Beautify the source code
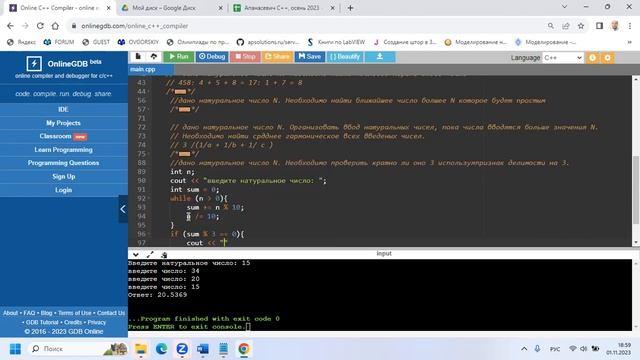 pos(345,57)
